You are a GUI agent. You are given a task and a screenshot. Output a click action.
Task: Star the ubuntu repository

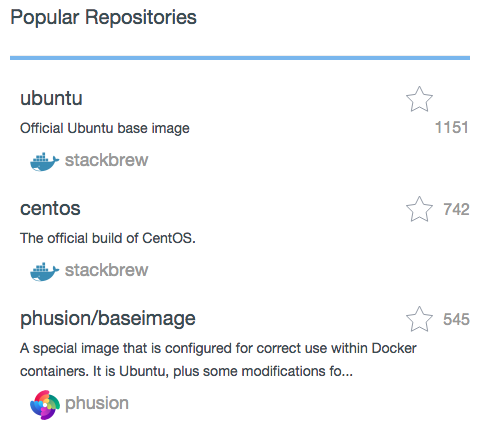tap(419, 99)
